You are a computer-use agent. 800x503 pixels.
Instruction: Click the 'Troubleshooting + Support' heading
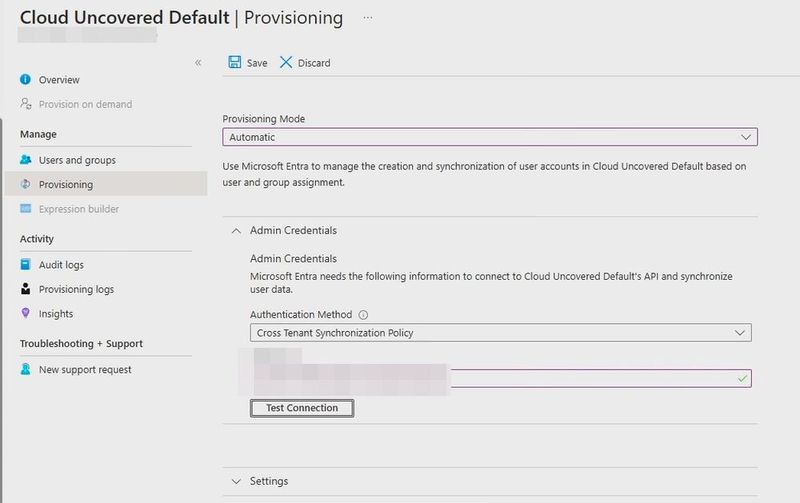coord(81,343)
